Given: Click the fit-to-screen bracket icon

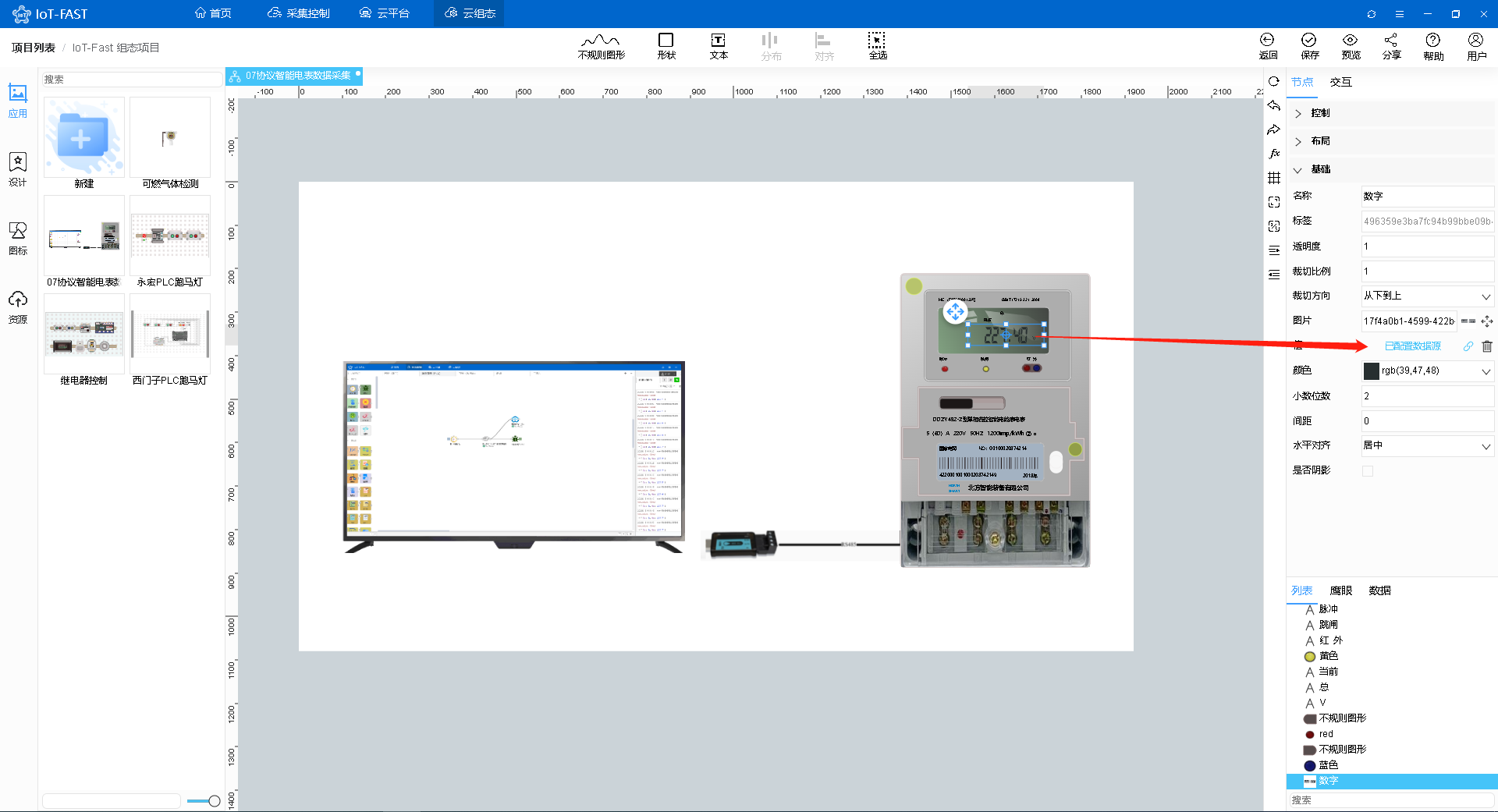Looking at the screenshot, I should pos(1274,202).
